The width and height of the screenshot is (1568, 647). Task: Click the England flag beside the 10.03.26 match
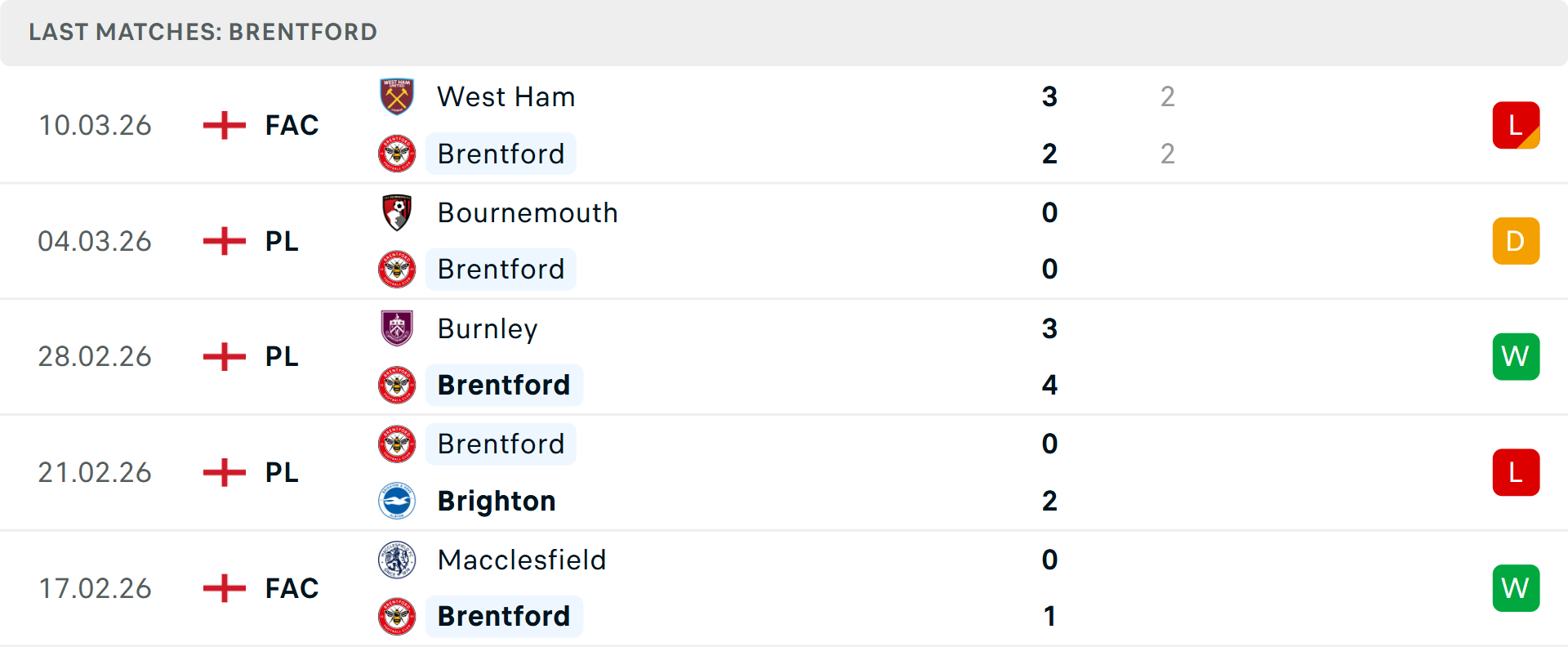[x=223, y=125]
